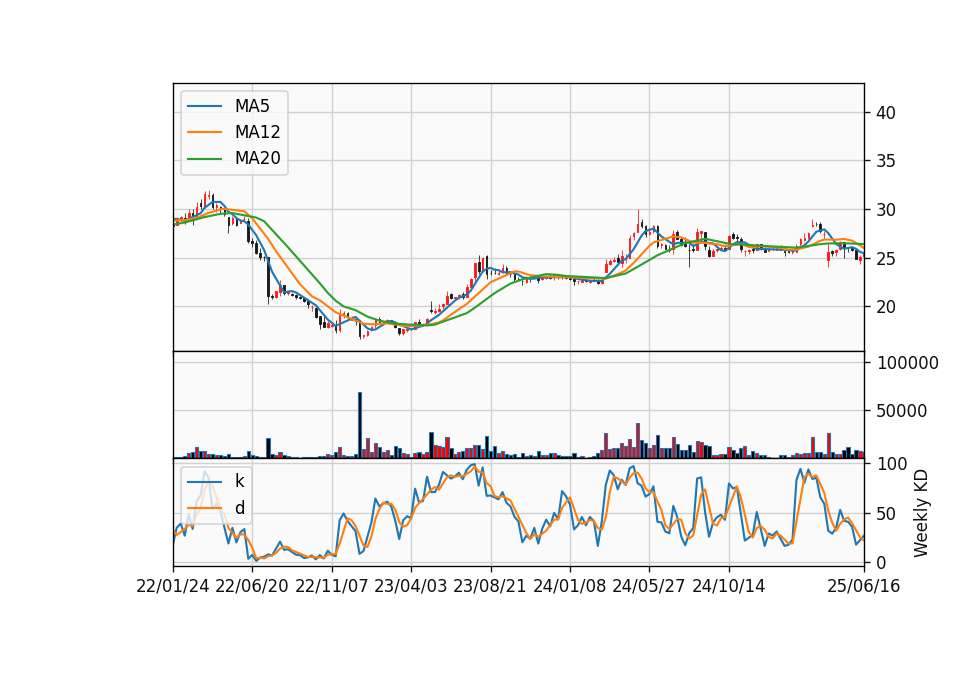Click the MA20 legend label
The image size is (960, 690).
pyautogui.click(x=257, y=159)
